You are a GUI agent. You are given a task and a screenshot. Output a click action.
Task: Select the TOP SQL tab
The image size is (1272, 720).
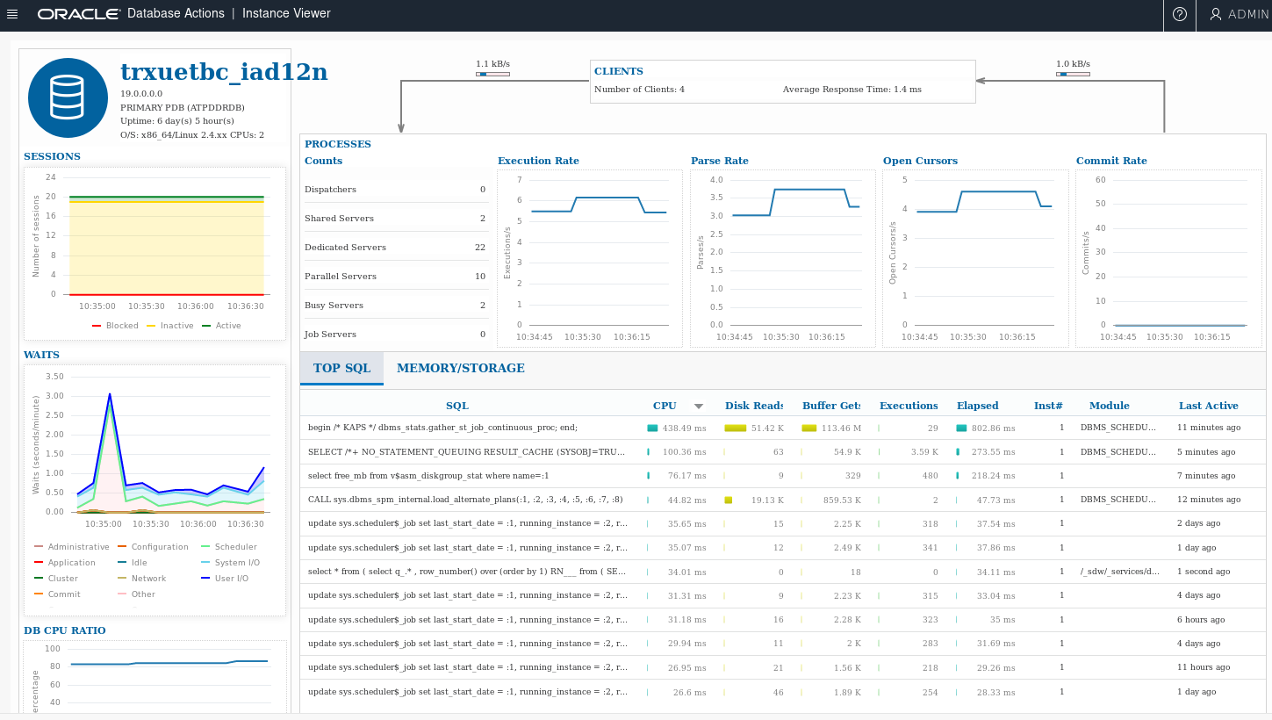(341, 367)
